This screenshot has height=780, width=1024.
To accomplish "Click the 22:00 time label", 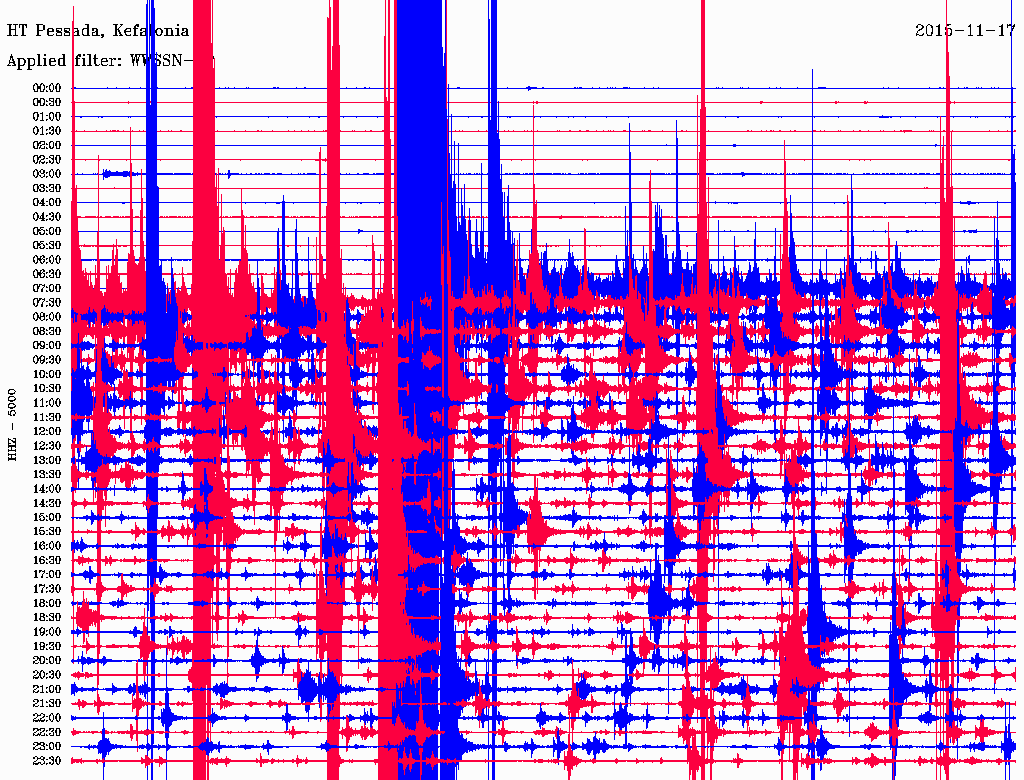I will click(47, 718).
